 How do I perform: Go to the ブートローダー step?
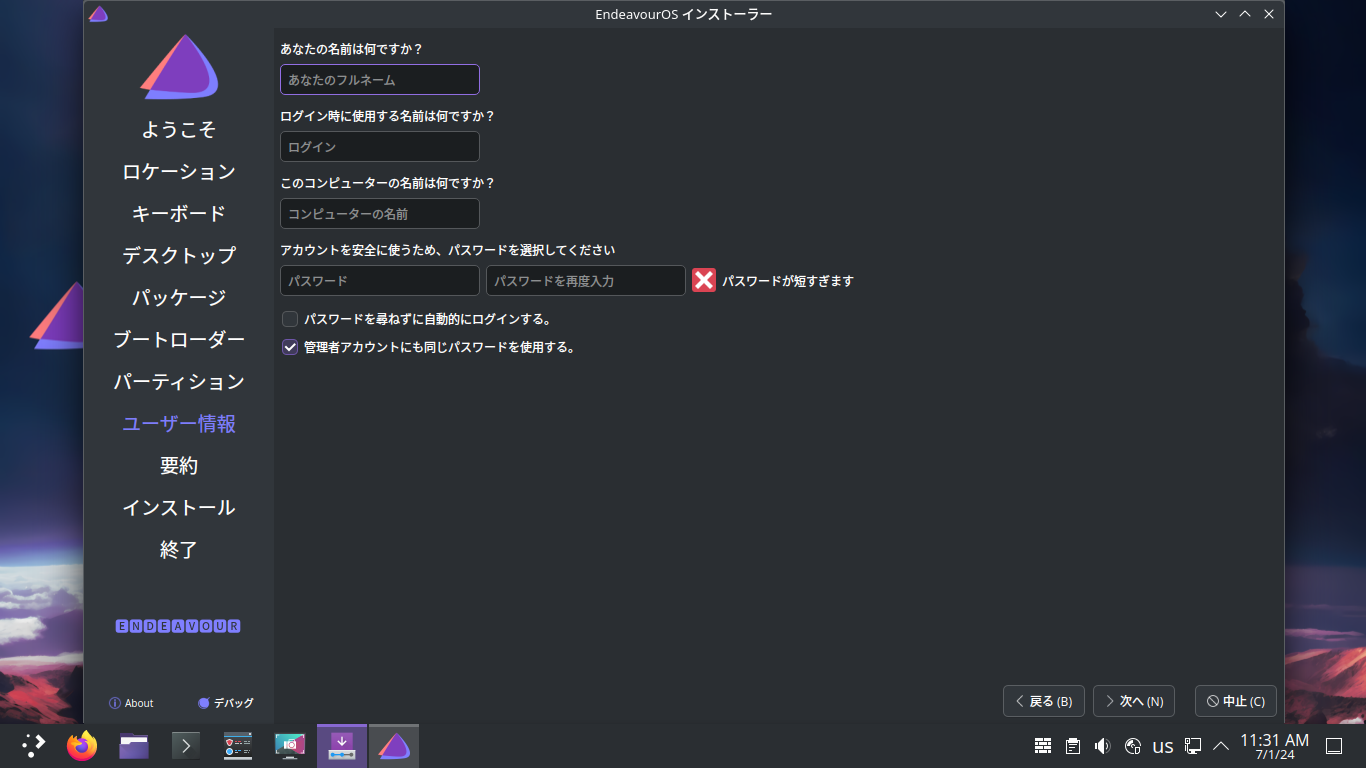pos(179,340)
